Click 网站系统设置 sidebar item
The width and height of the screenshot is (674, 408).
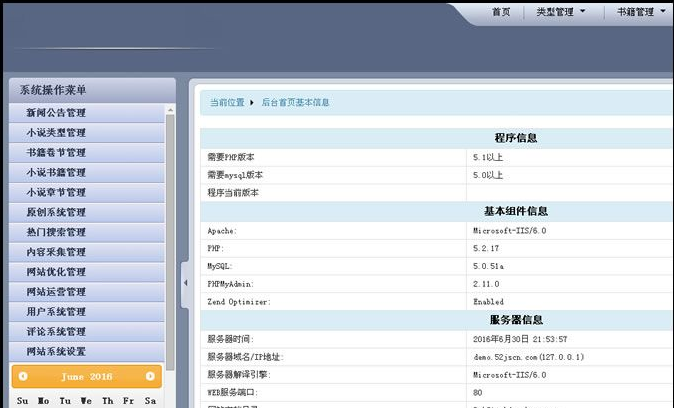(x=56, y=351)
